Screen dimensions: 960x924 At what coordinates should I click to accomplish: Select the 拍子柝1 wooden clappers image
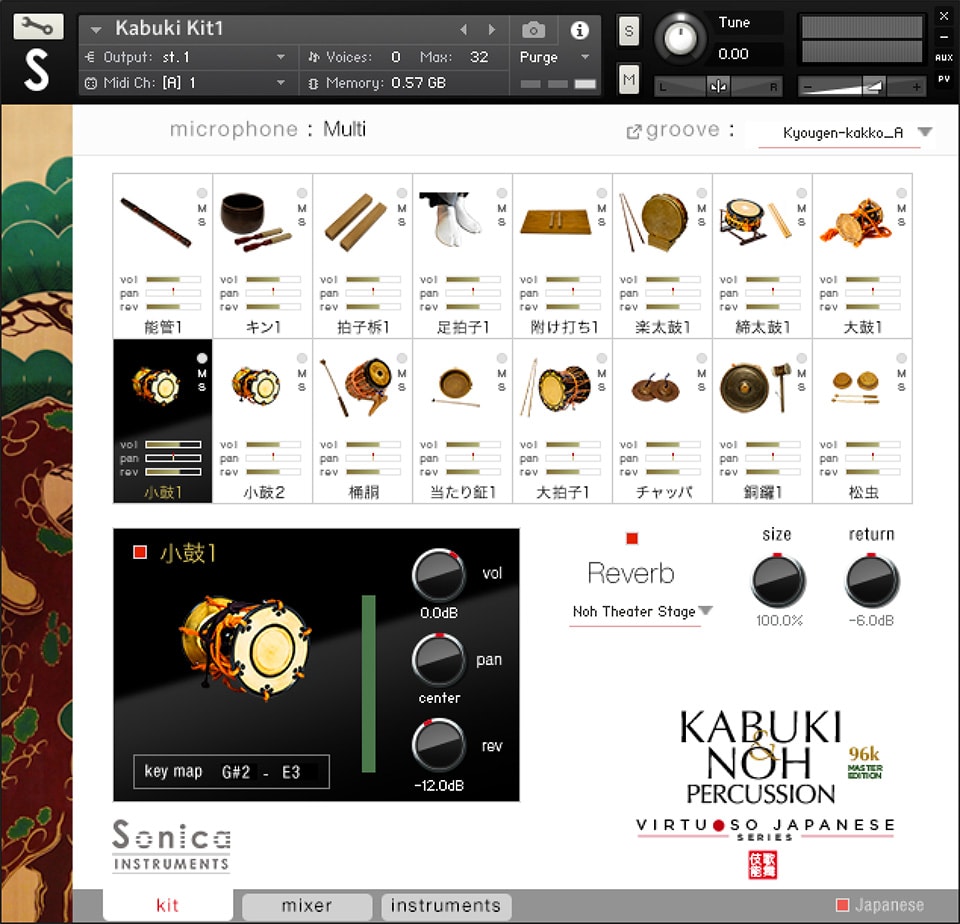(x=355, y=222)
